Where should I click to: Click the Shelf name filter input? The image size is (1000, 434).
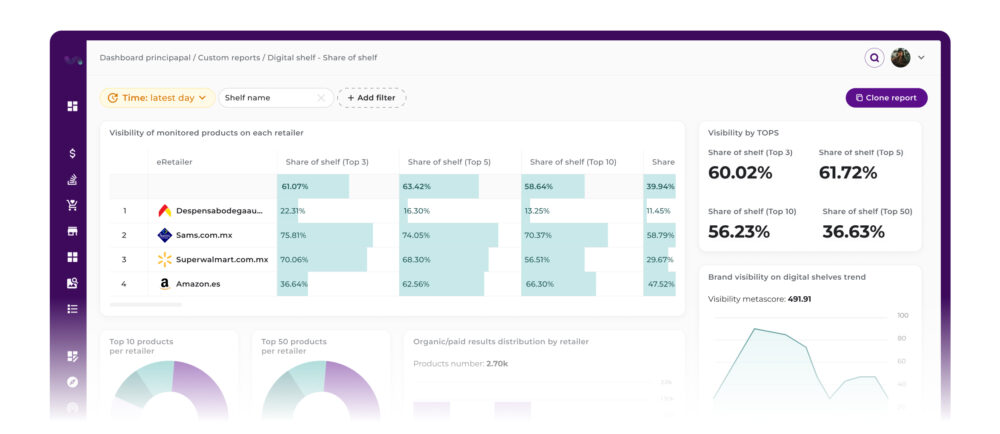(276, 98)
